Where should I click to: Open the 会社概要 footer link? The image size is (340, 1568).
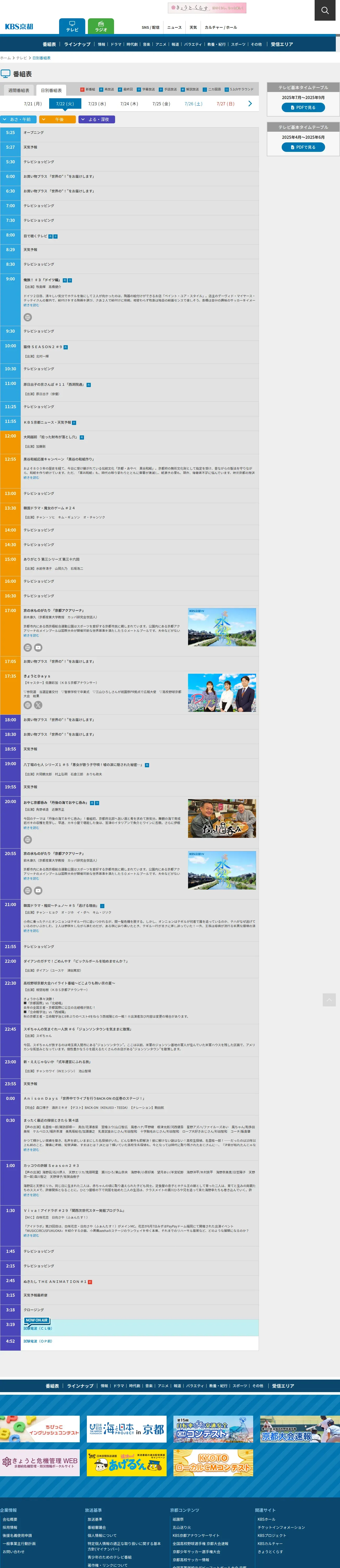tap(10, 1519)
